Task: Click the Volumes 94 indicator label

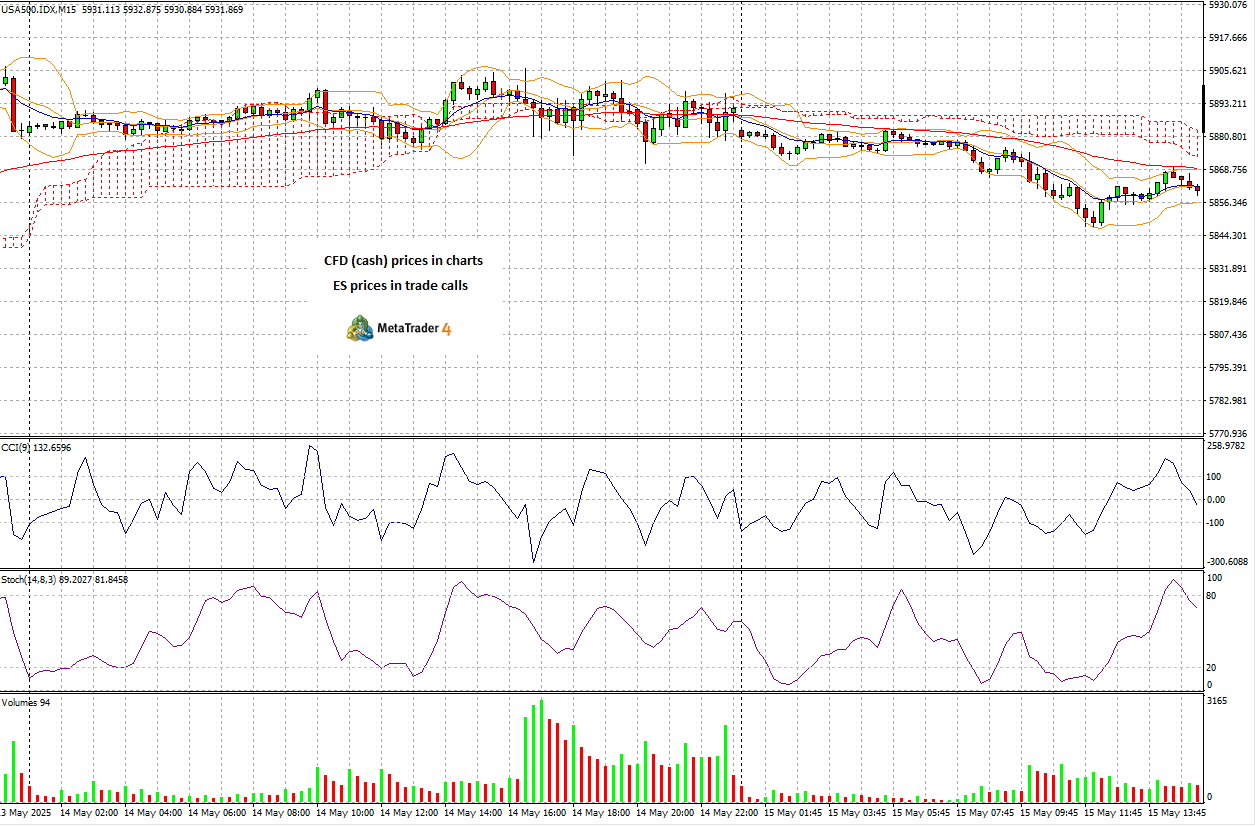Action: coord(26,702)
